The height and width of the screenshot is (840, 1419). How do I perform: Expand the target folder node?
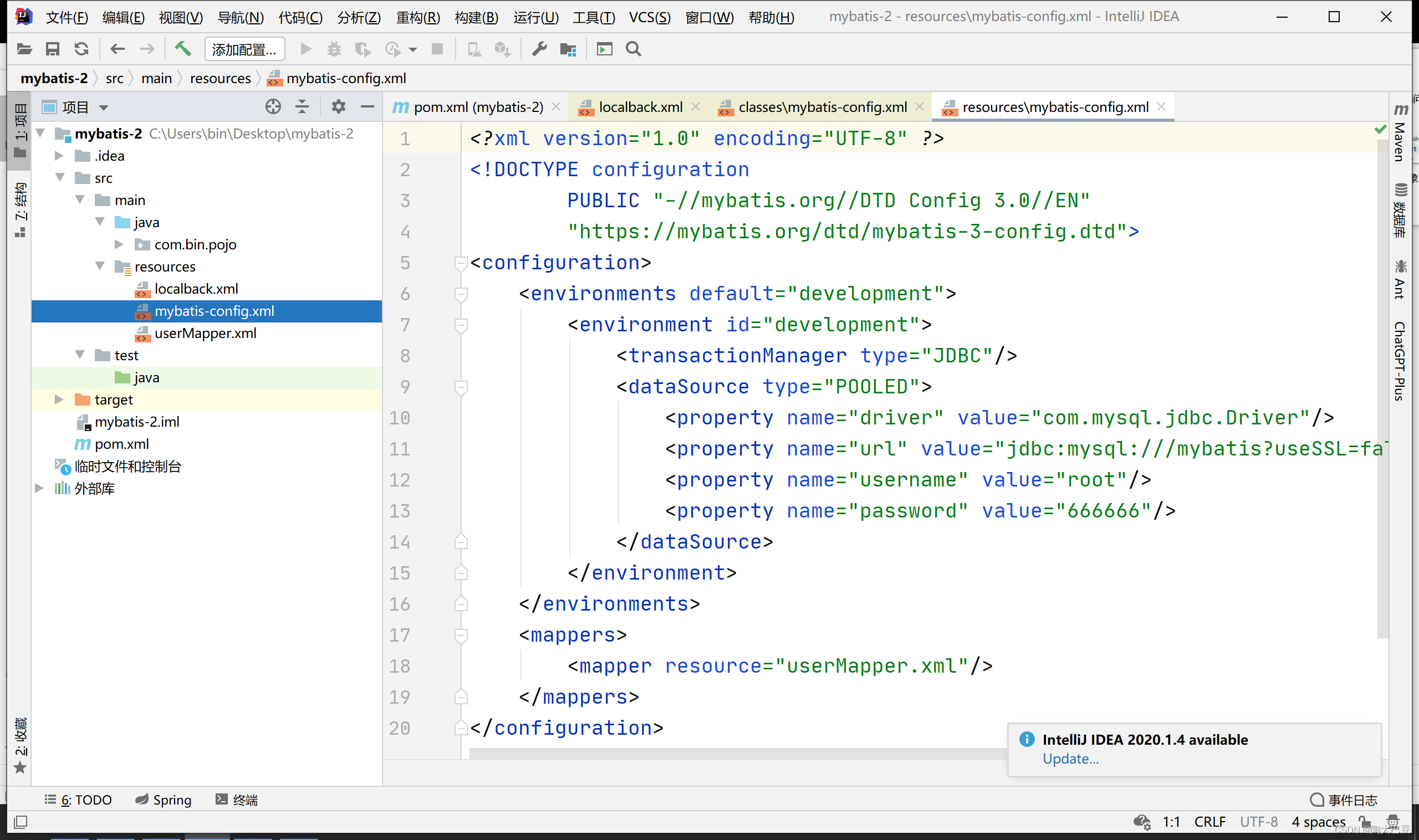tap(59, 399)
